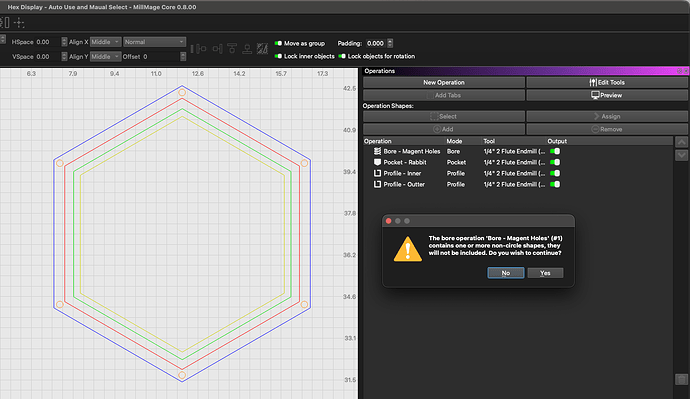Click the Pocket - Rabbit operation icon
690x399 pixels.
click(x=377, y=162)
